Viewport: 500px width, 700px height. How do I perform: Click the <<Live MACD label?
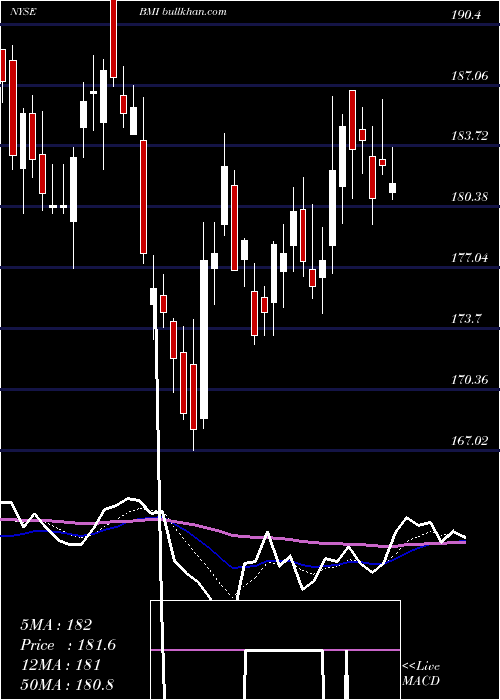(421, 674)
